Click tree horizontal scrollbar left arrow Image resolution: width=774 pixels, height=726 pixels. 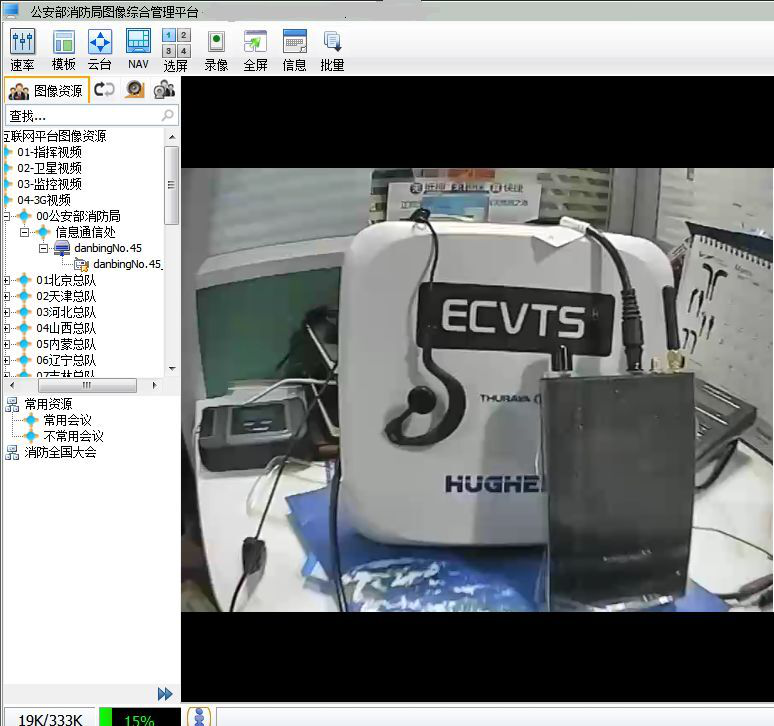click(12, 385)
